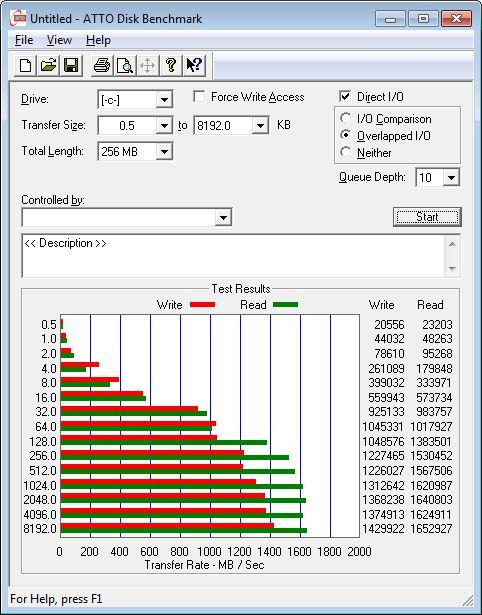Click the write value 1048576

(383, 442)
